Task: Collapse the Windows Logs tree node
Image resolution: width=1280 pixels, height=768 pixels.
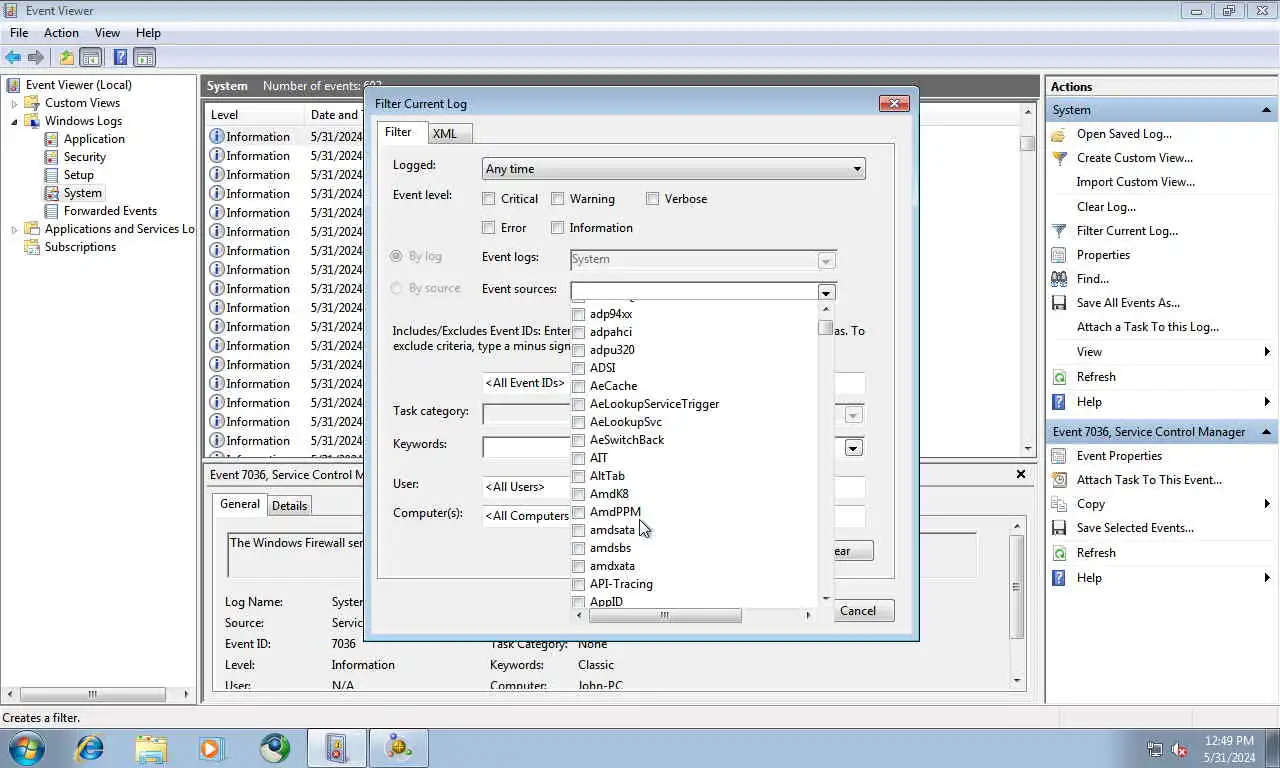Action: point(14,121)
